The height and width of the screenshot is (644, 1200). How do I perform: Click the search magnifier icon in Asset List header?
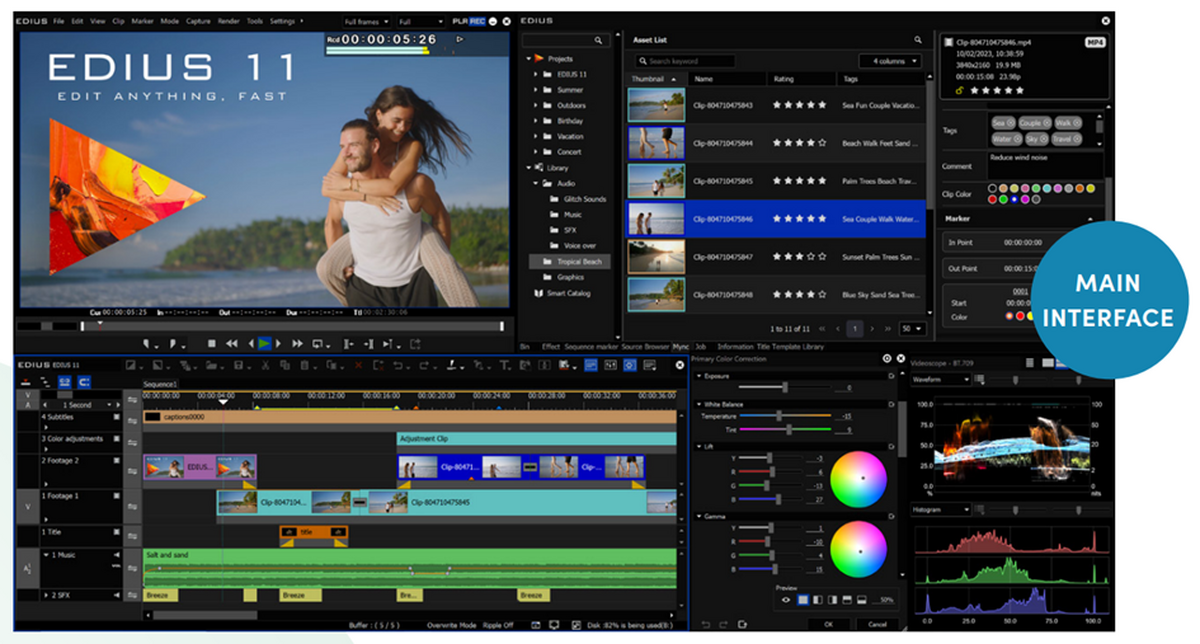917,40
